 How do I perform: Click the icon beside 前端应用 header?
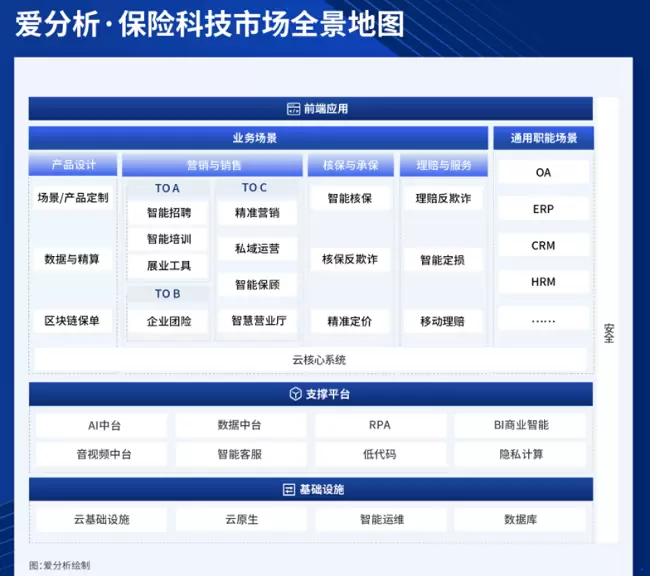293,109
